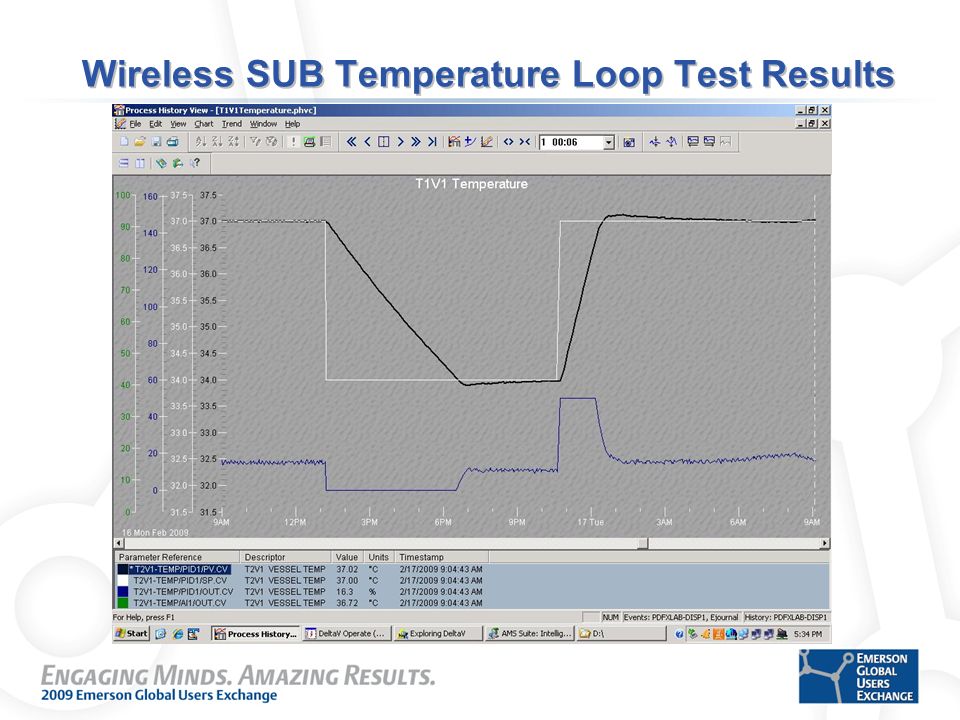Click the center time page icon
The height and width of the screenshot is (720, 960).
tap(383, 142)
